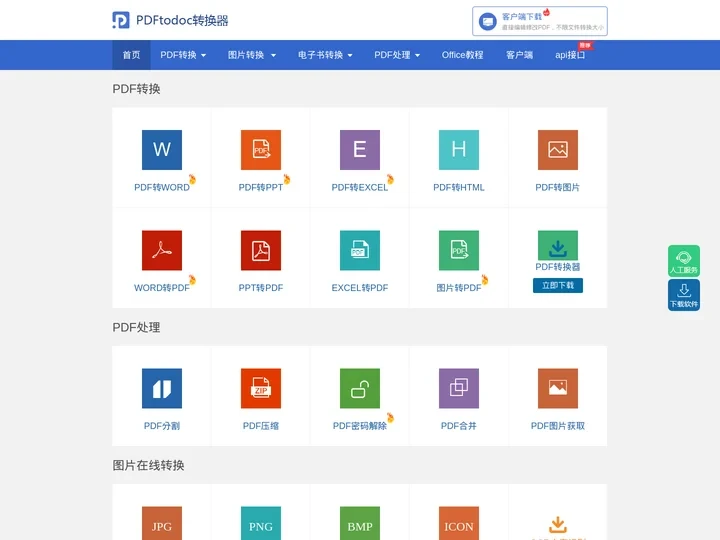Click the PDF转换器 download icon
720x540 pixels.
click(x=558, y=245)
